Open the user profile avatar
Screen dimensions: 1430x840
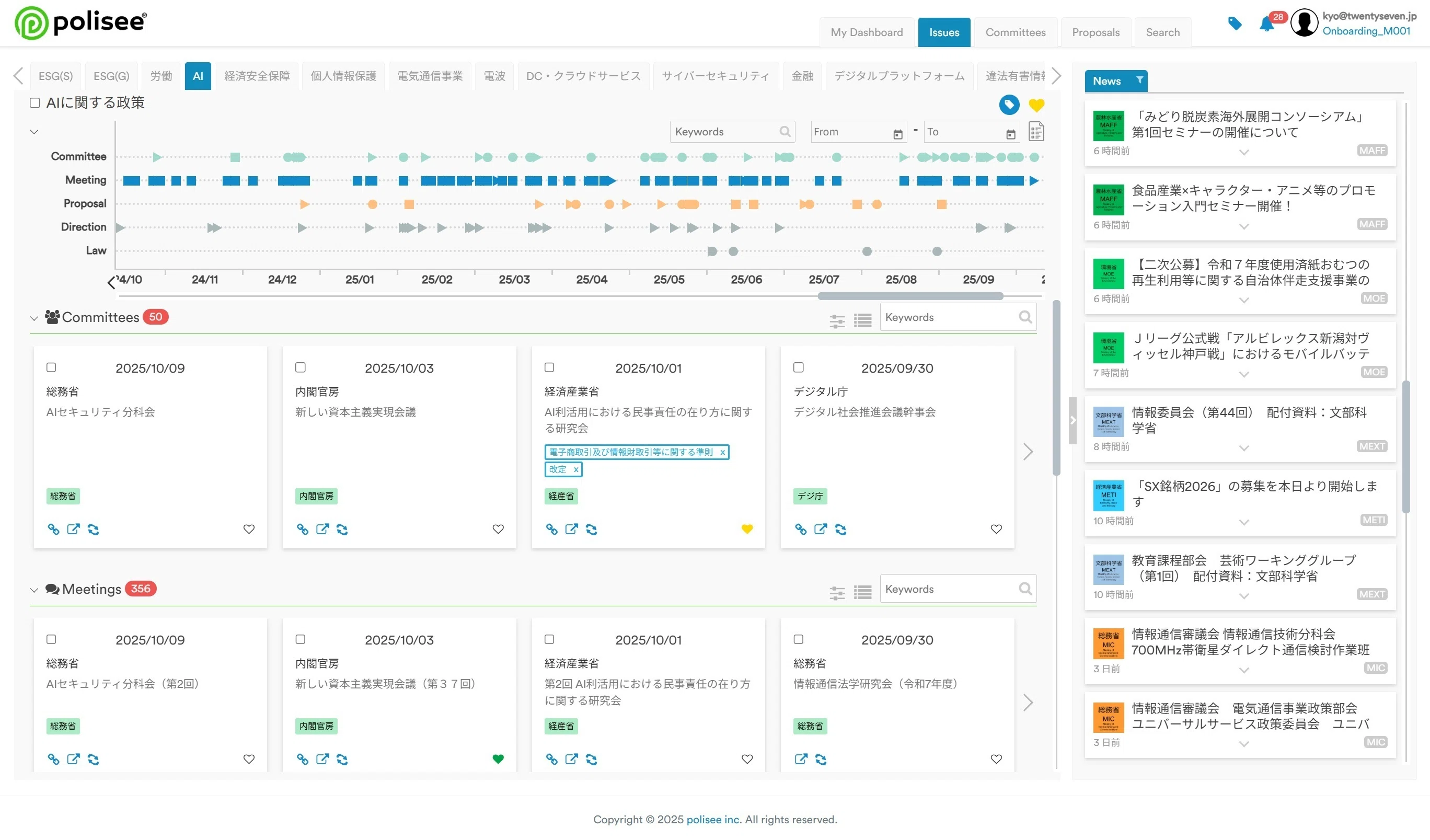[x=1304, y=24]
